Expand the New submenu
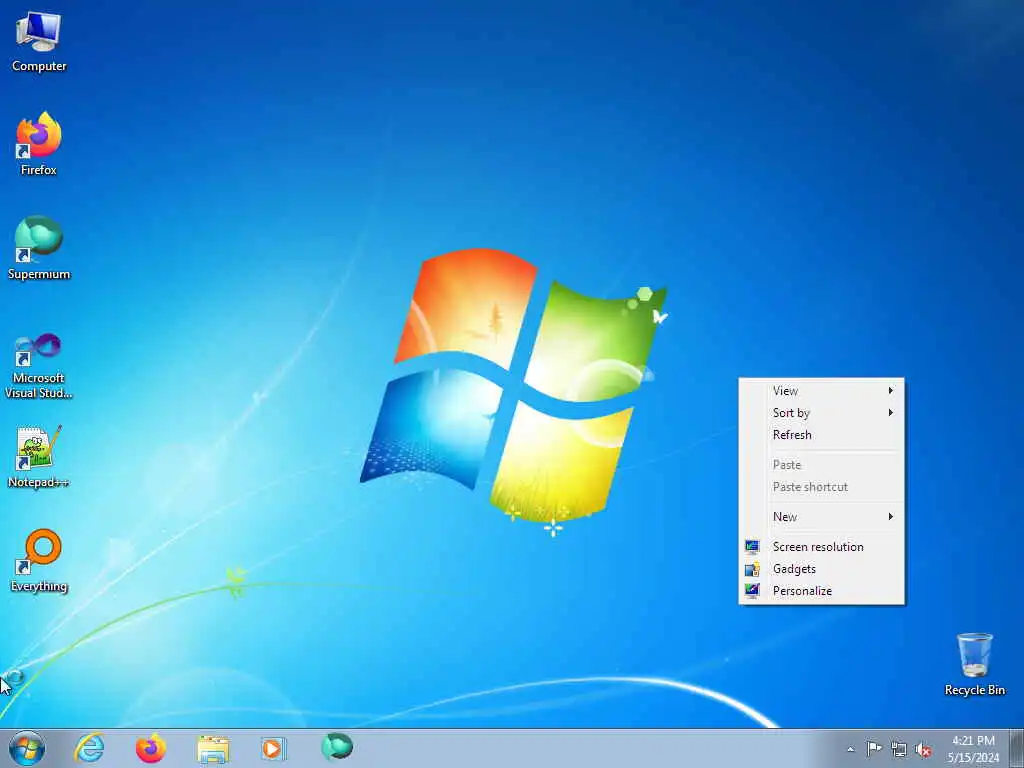 click(822, 517)
